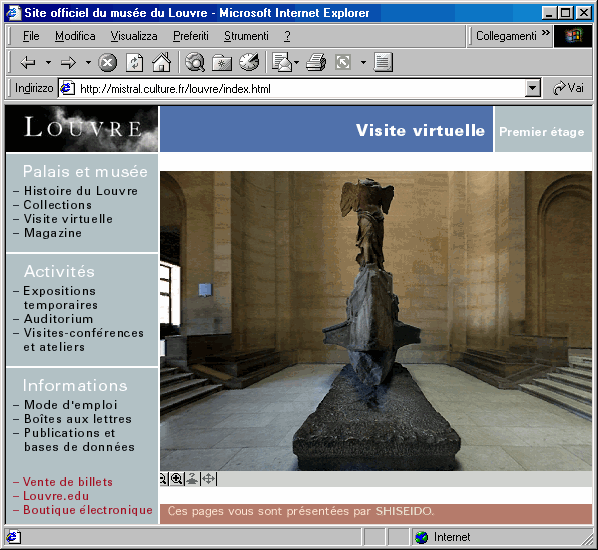The width and height of the screenshot is (598, 550).
Task: Open the Favorites folder icon
Action: click(x=222, y=63)
